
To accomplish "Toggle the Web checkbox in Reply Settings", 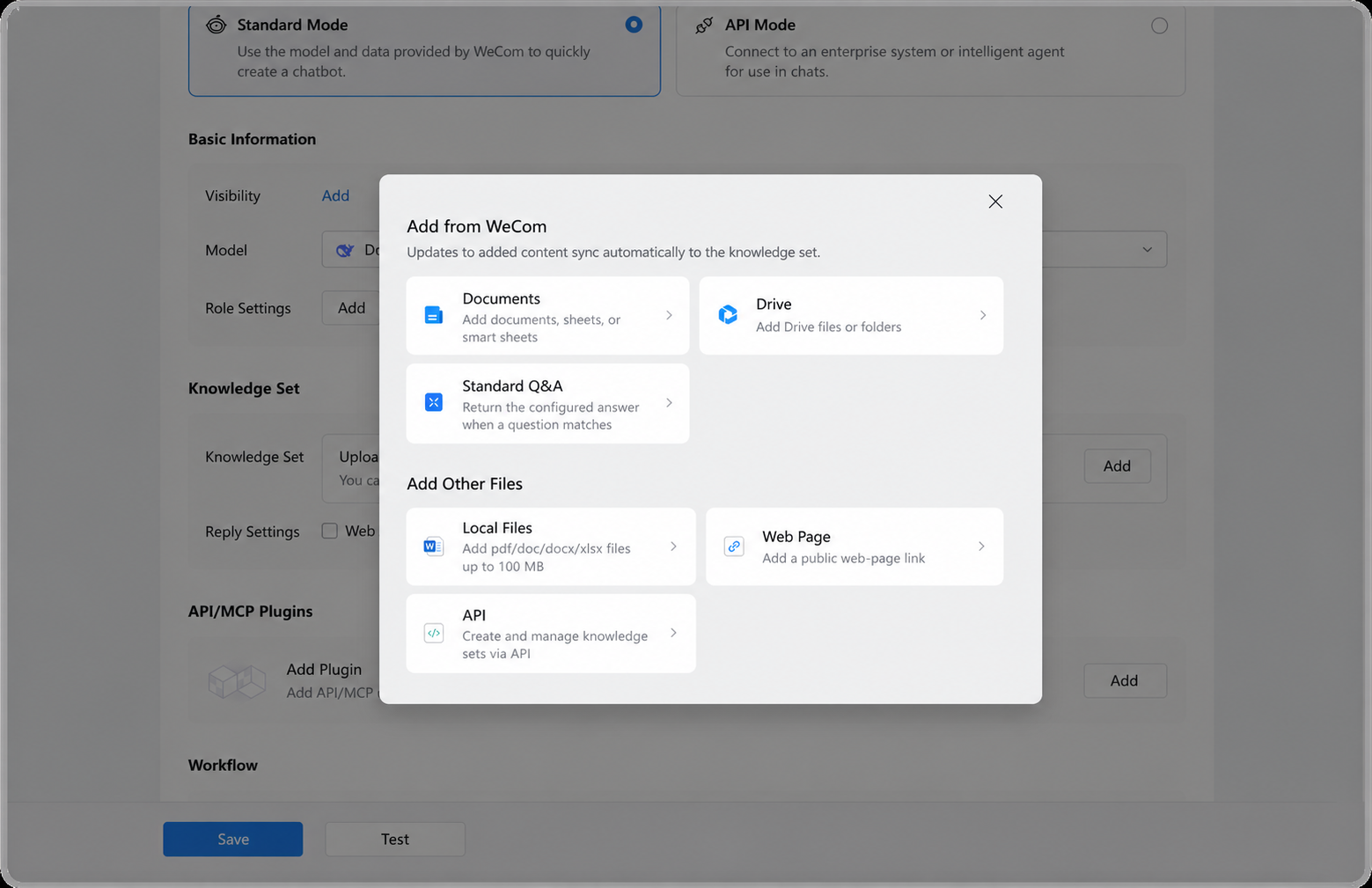I will (330, 531).
